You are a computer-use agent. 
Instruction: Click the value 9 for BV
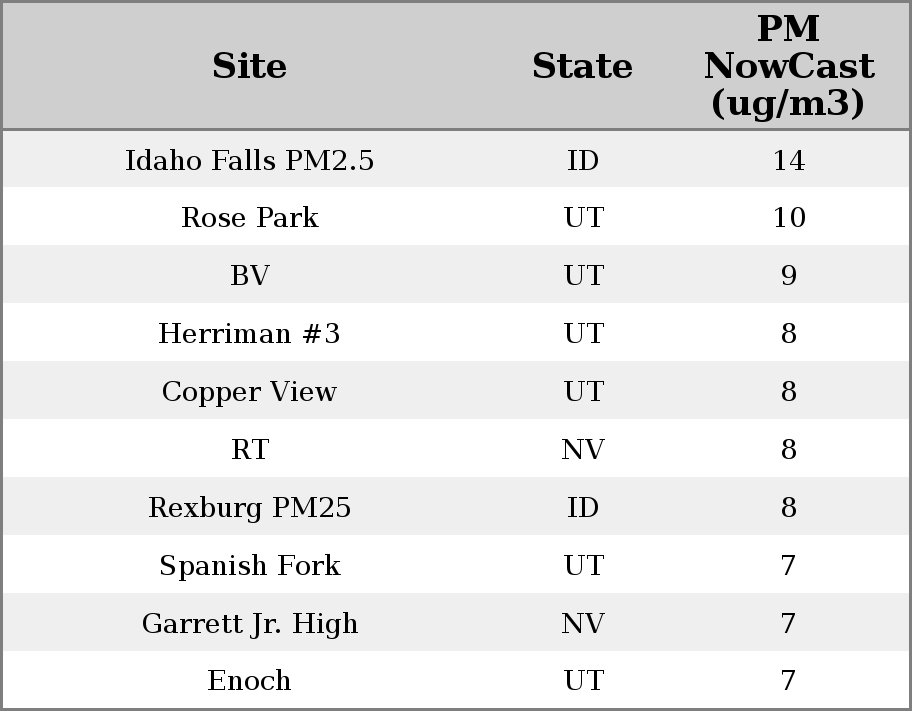click(788, 276)
